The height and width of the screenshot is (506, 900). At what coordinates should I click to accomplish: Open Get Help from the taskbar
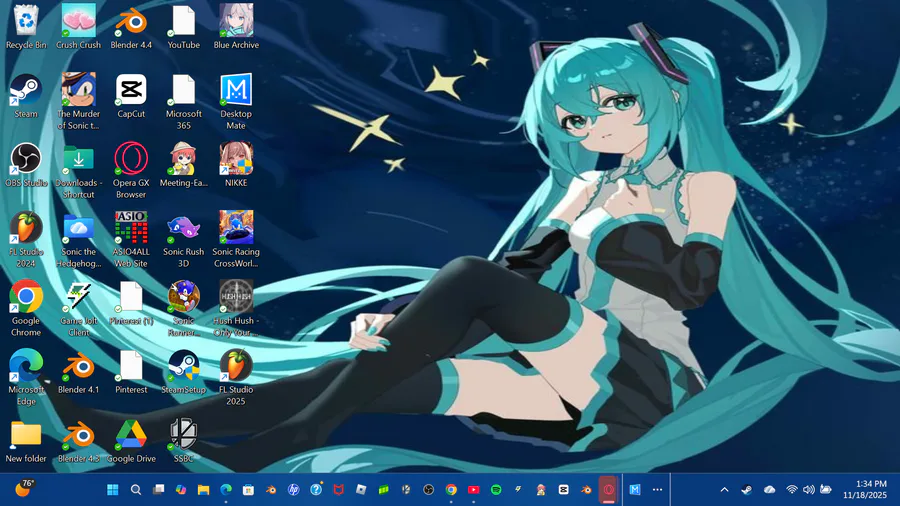point(316,489)
